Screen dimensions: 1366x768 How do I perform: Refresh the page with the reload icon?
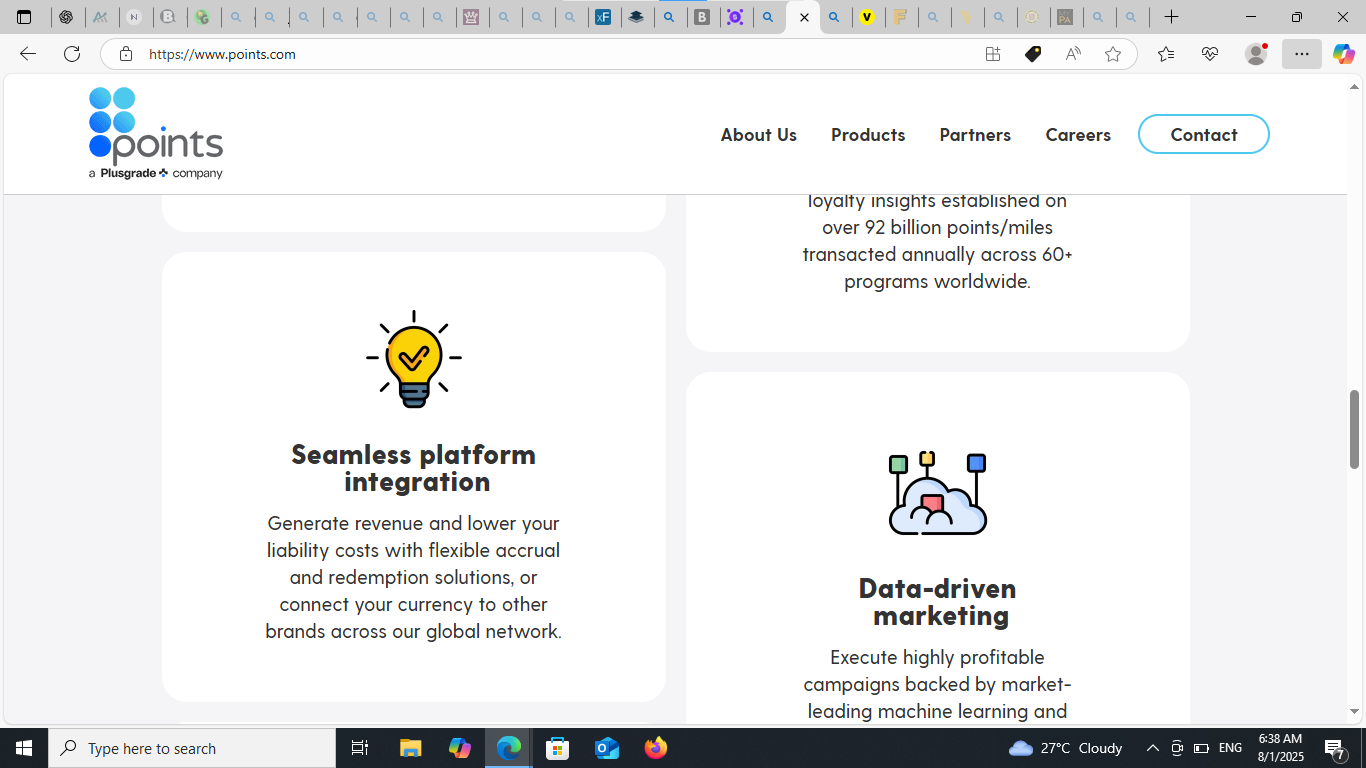[x=72, y=54]
